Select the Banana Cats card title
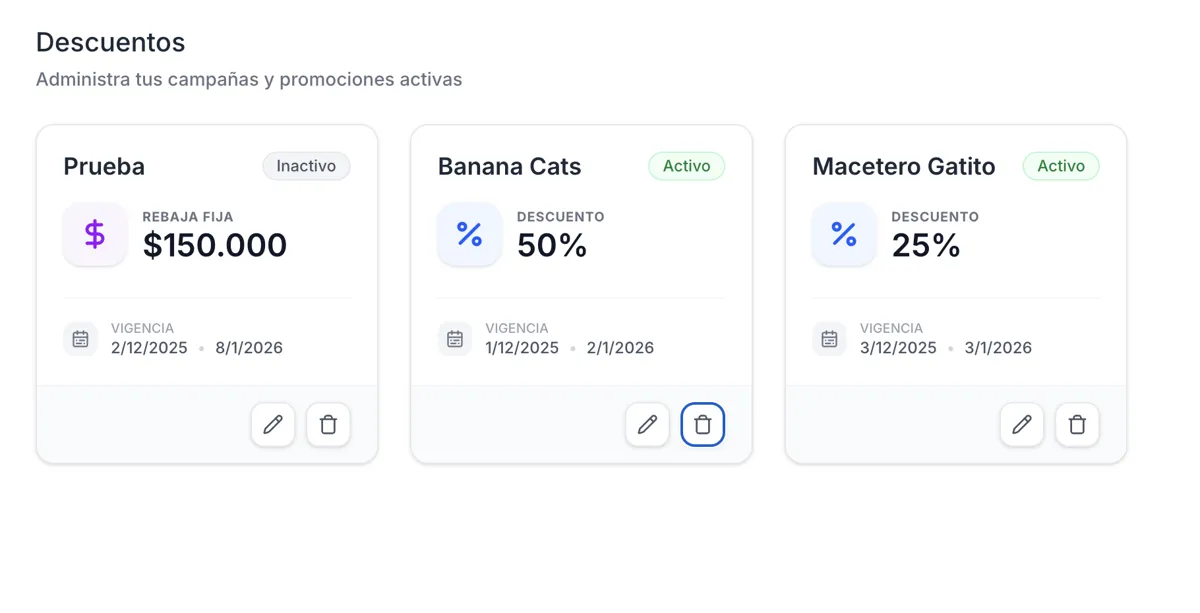 (x=509, y=167)
